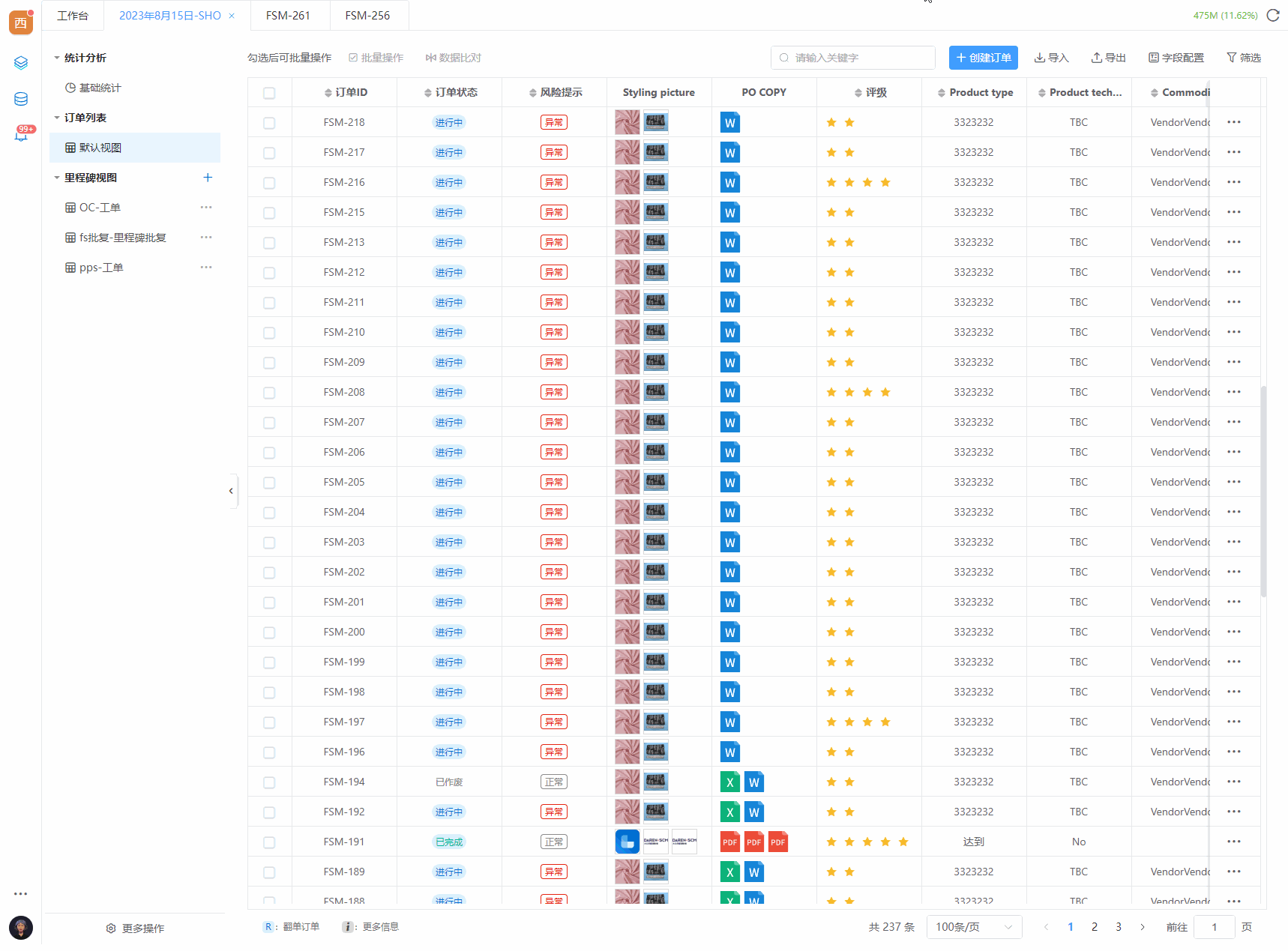This screenshot has width=1288, height=951.
Task: Collapse the 统计分析 tree section
Action: tap(57, 58)
